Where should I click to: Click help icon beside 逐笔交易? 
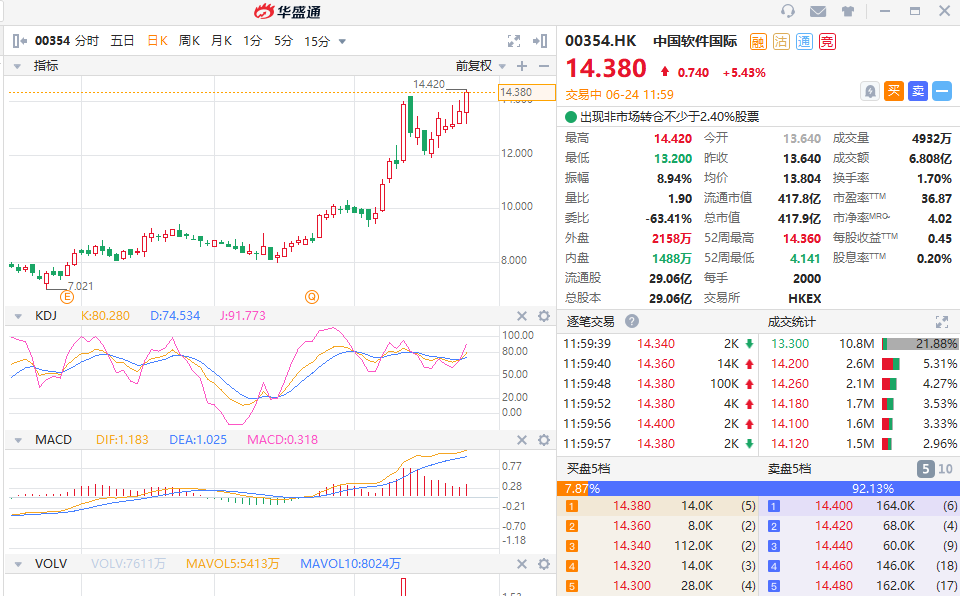632,321
